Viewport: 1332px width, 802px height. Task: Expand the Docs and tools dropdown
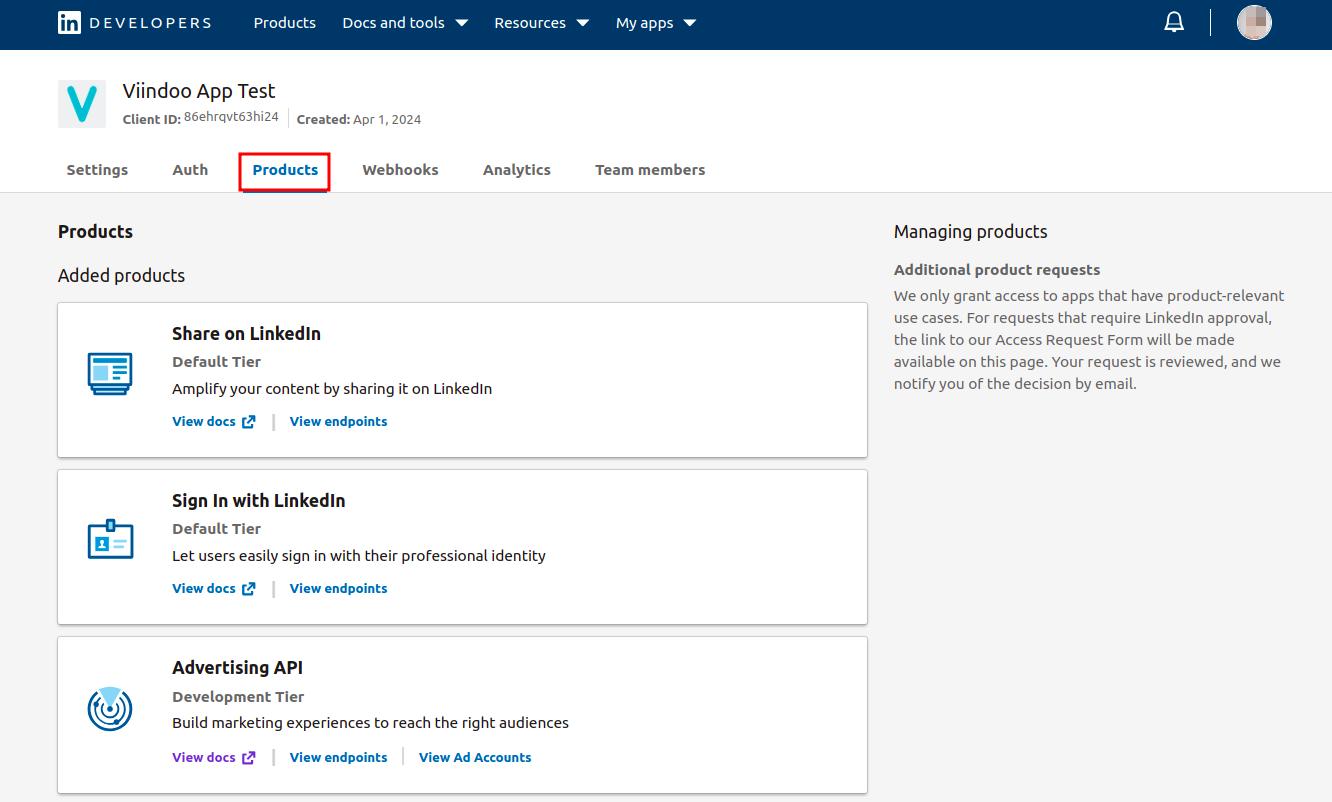(405, 22)
